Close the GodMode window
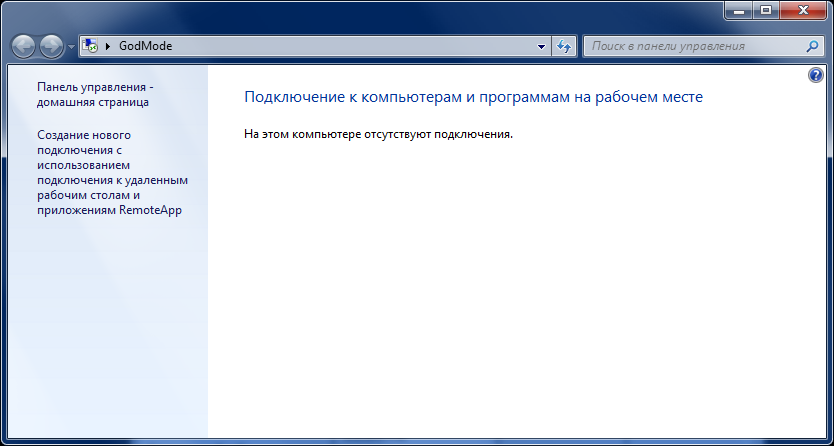The height and width of the screenshot is (446, 834). (x=803, y=10)
